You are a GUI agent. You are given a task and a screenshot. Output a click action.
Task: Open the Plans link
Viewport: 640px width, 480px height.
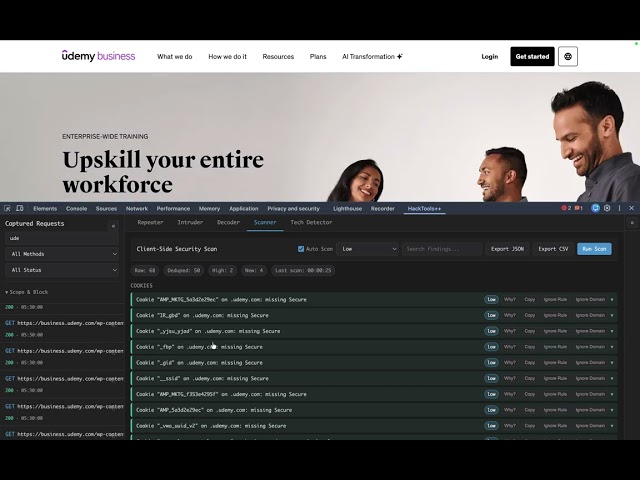point(318,56)
